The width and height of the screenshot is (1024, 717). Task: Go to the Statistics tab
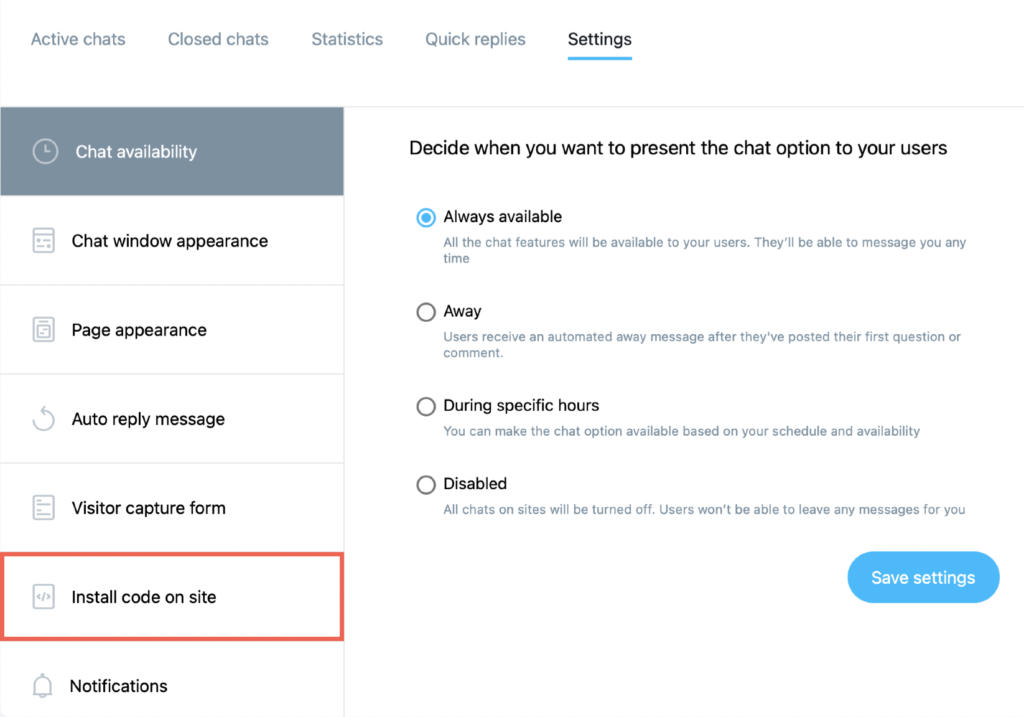[347, 39]
